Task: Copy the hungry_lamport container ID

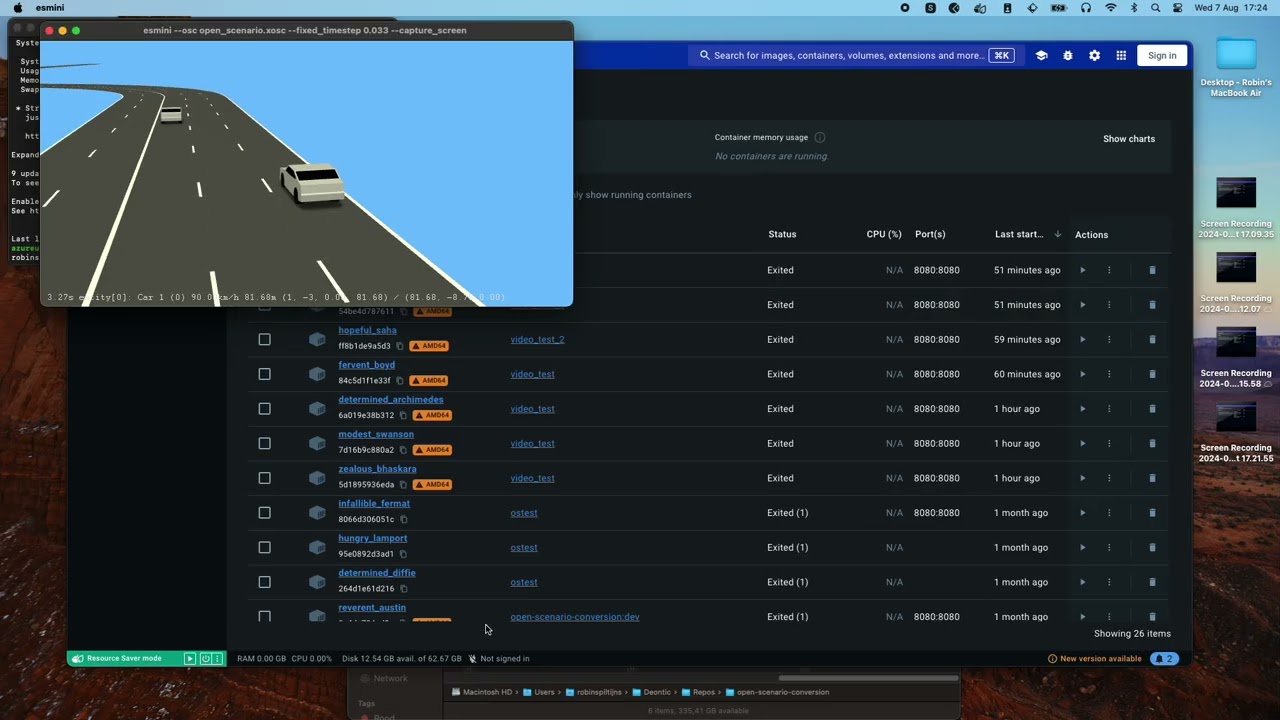Action: (404, 554)
